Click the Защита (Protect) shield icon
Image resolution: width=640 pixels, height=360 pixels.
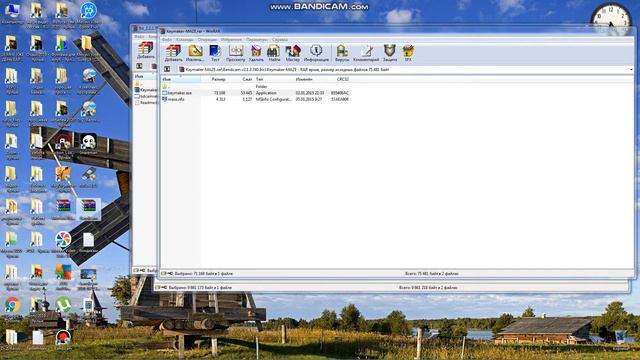pos(390,53)
